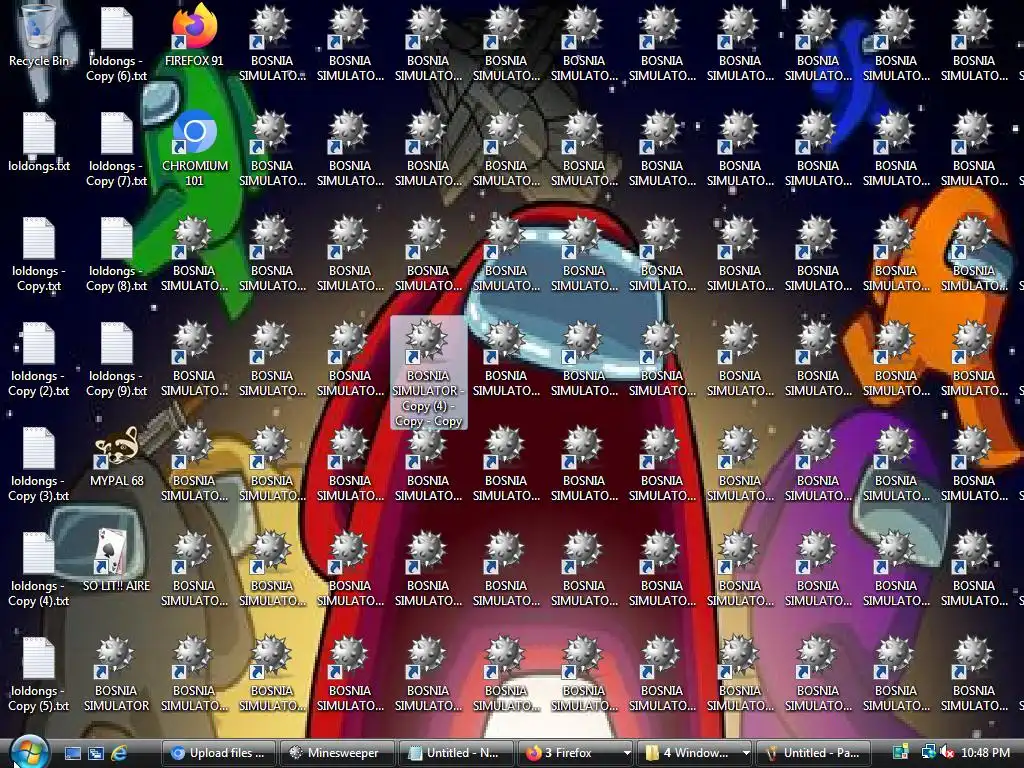
Task: Select loldongs - Copy (6).txt file
Action: 116,43
